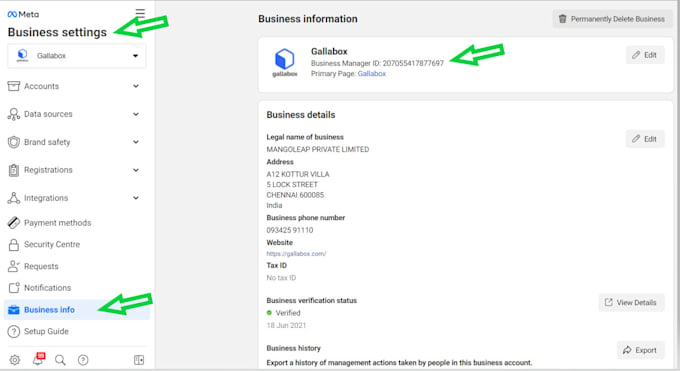The image size is (680, 371).
Task: Click the Notifications sidebar icon
Action: pyautogui.click(x=13, y=288)
